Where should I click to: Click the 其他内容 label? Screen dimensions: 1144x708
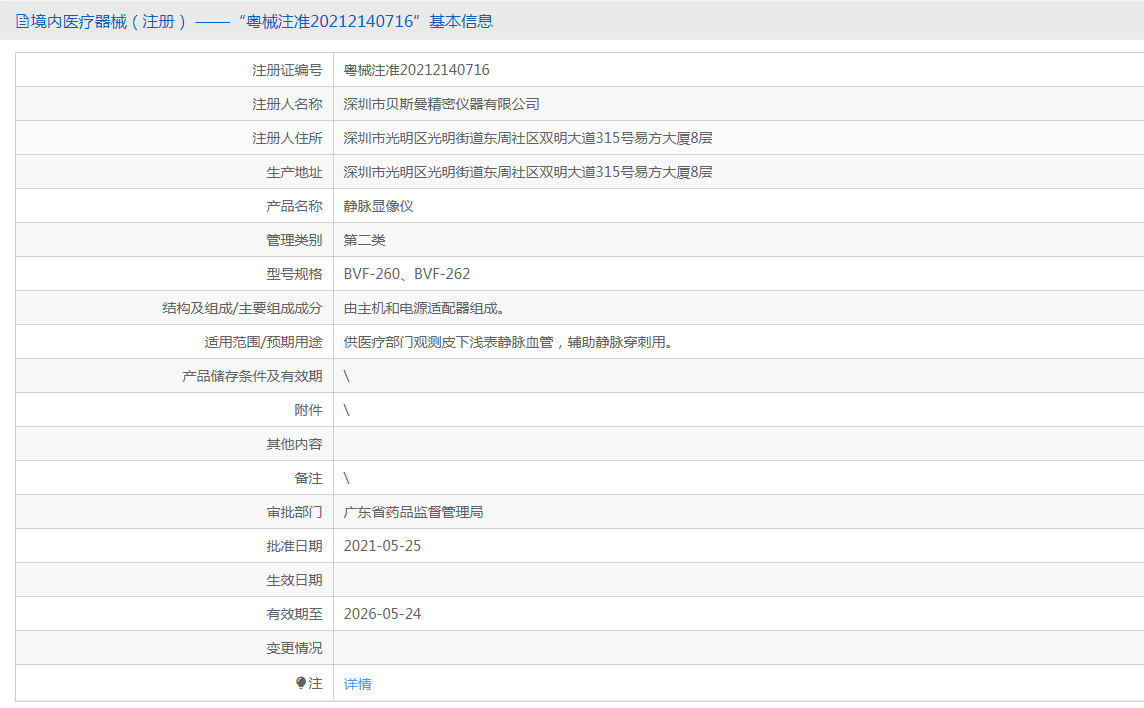tap(294, 444)
